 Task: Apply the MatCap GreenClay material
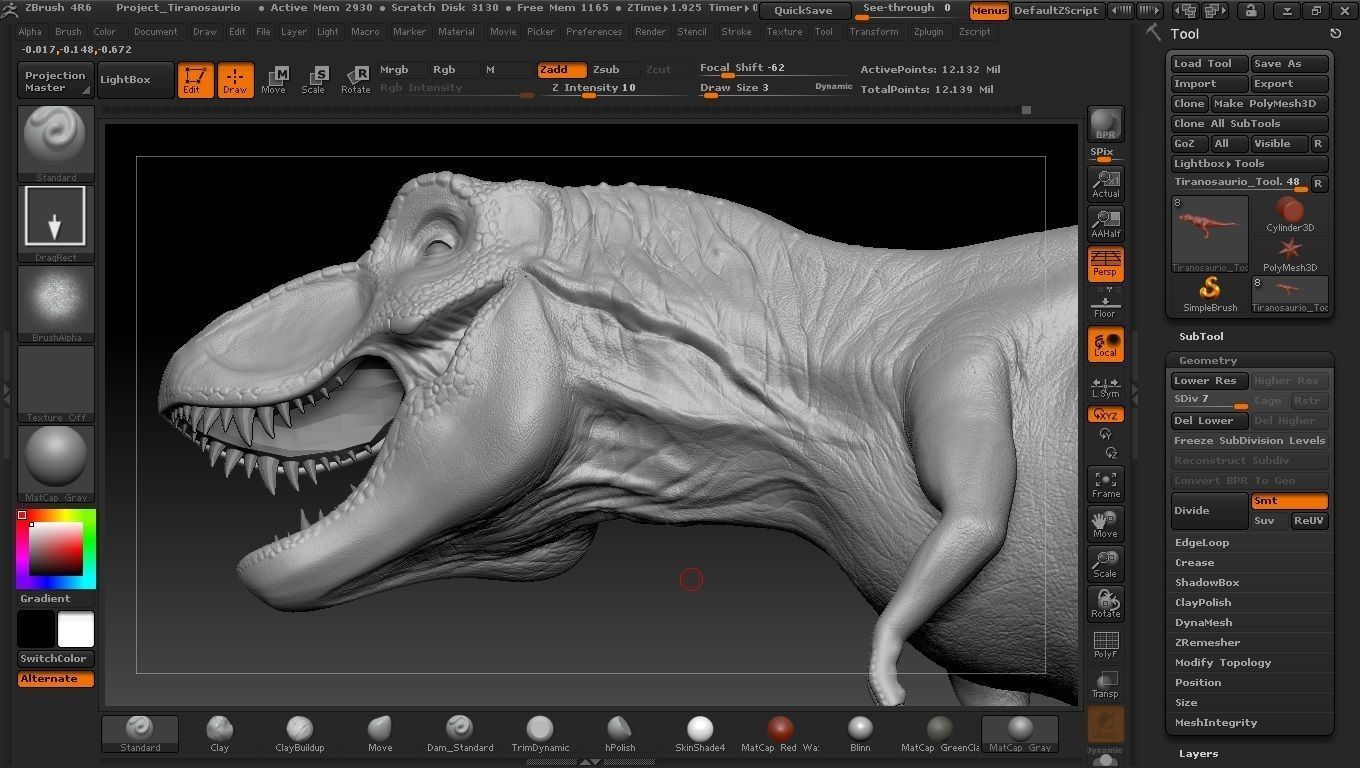click(940, 733)
